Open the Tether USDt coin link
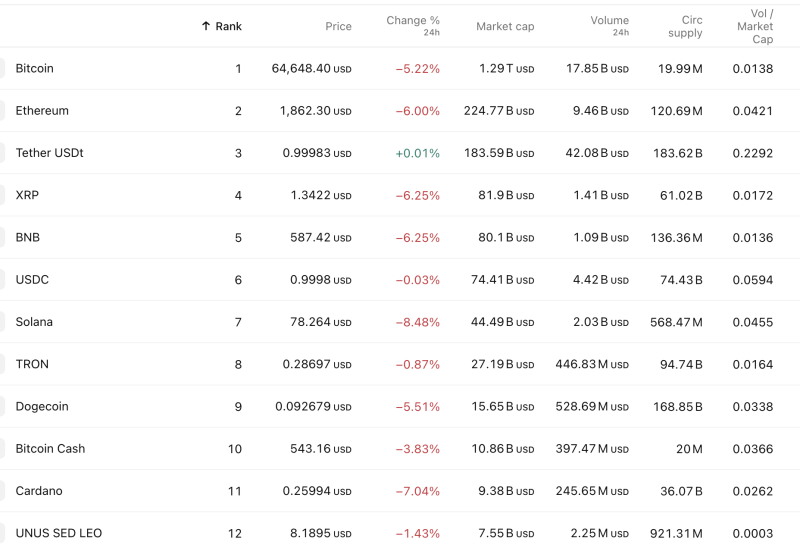Viewport: 800px width, 551px height. pos(49,153)
